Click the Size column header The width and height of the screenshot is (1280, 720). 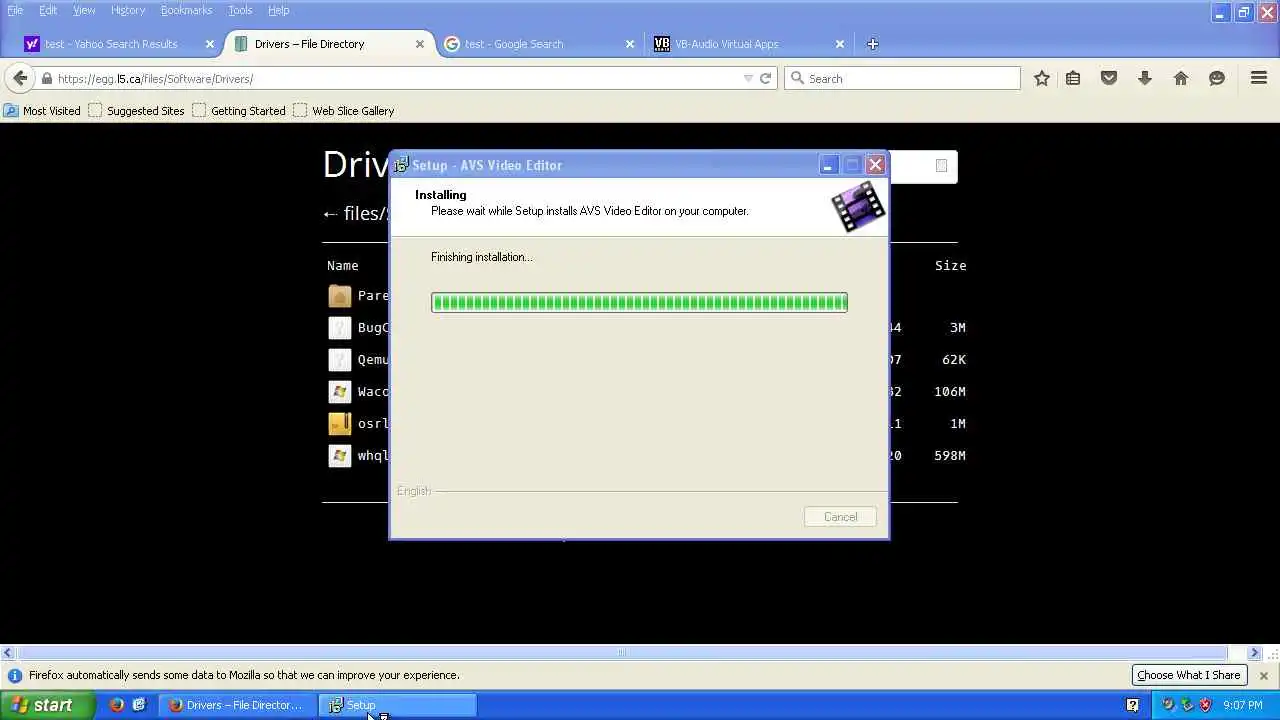tap(950, 265)
